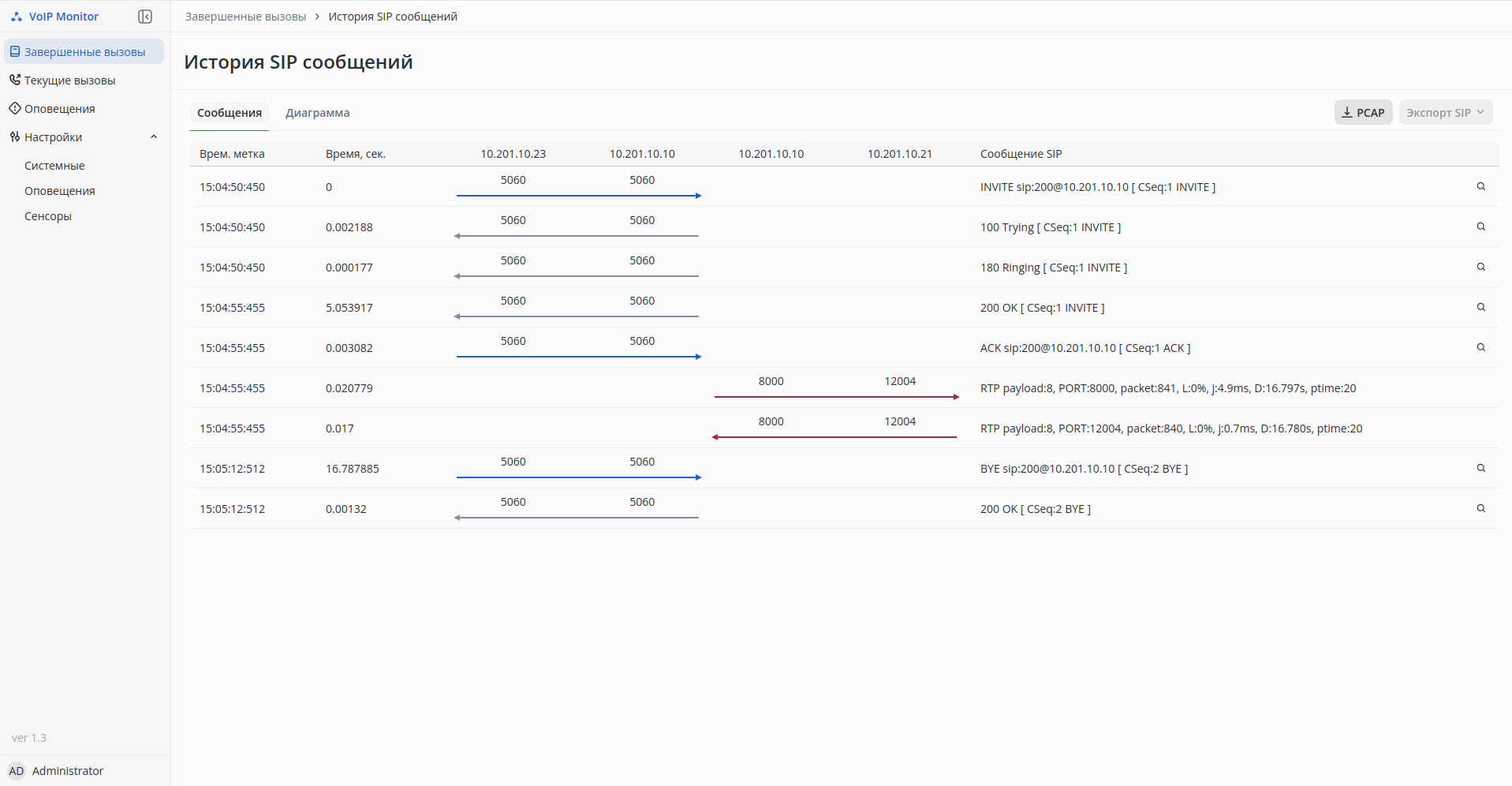Open details magnifier for BYE sip:200 row
The width and height of the screenshot is (1512, 786).
point(1480,469)
